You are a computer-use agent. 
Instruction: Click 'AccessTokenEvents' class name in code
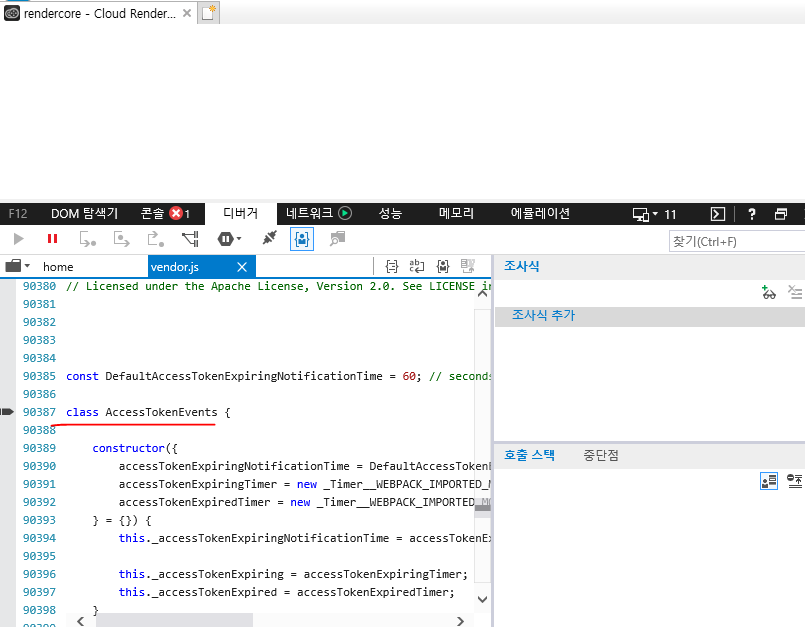(x=161, y=412)
